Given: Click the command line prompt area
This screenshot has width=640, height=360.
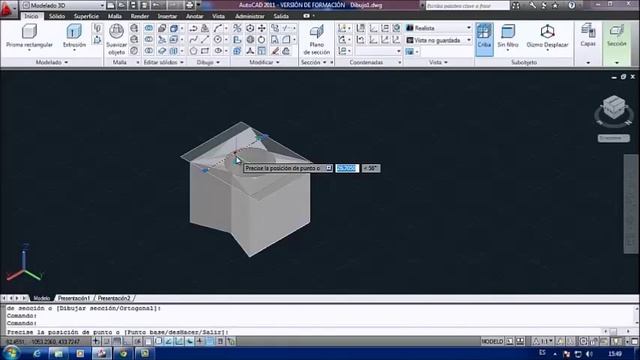Looking at the screenshot, I should click(x=302, y=332).
